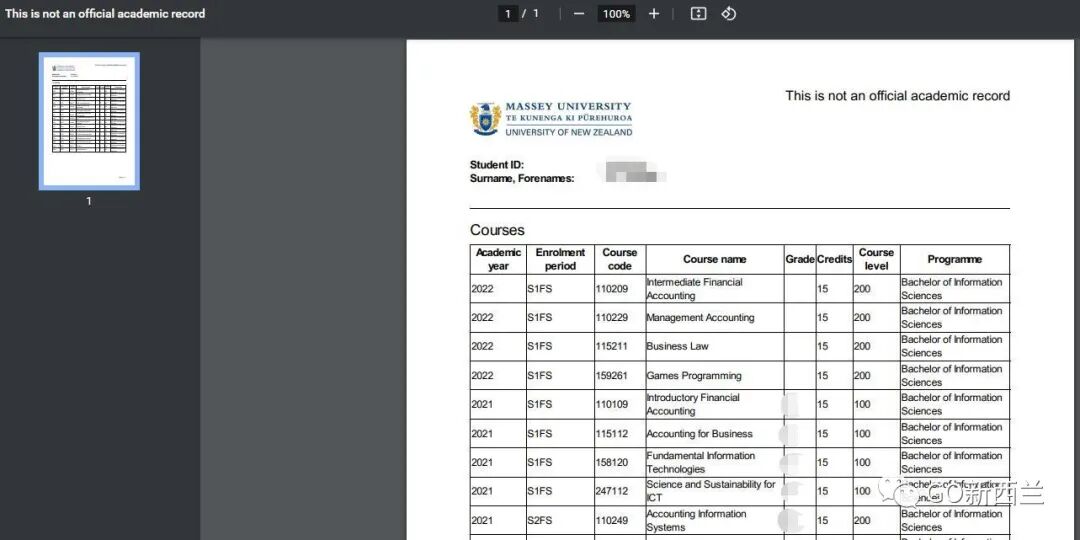Click course code 110109

tap(612, 404)
